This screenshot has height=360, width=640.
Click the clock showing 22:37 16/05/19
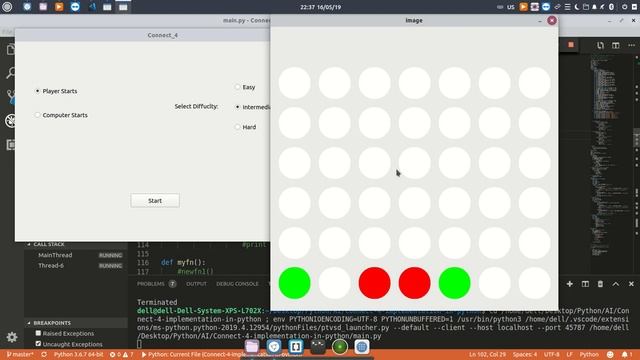coord(320,7)
